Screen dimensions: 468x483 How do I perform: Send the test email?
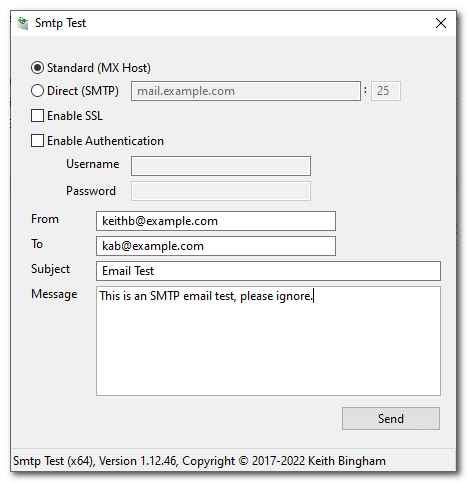pos(391,418)
